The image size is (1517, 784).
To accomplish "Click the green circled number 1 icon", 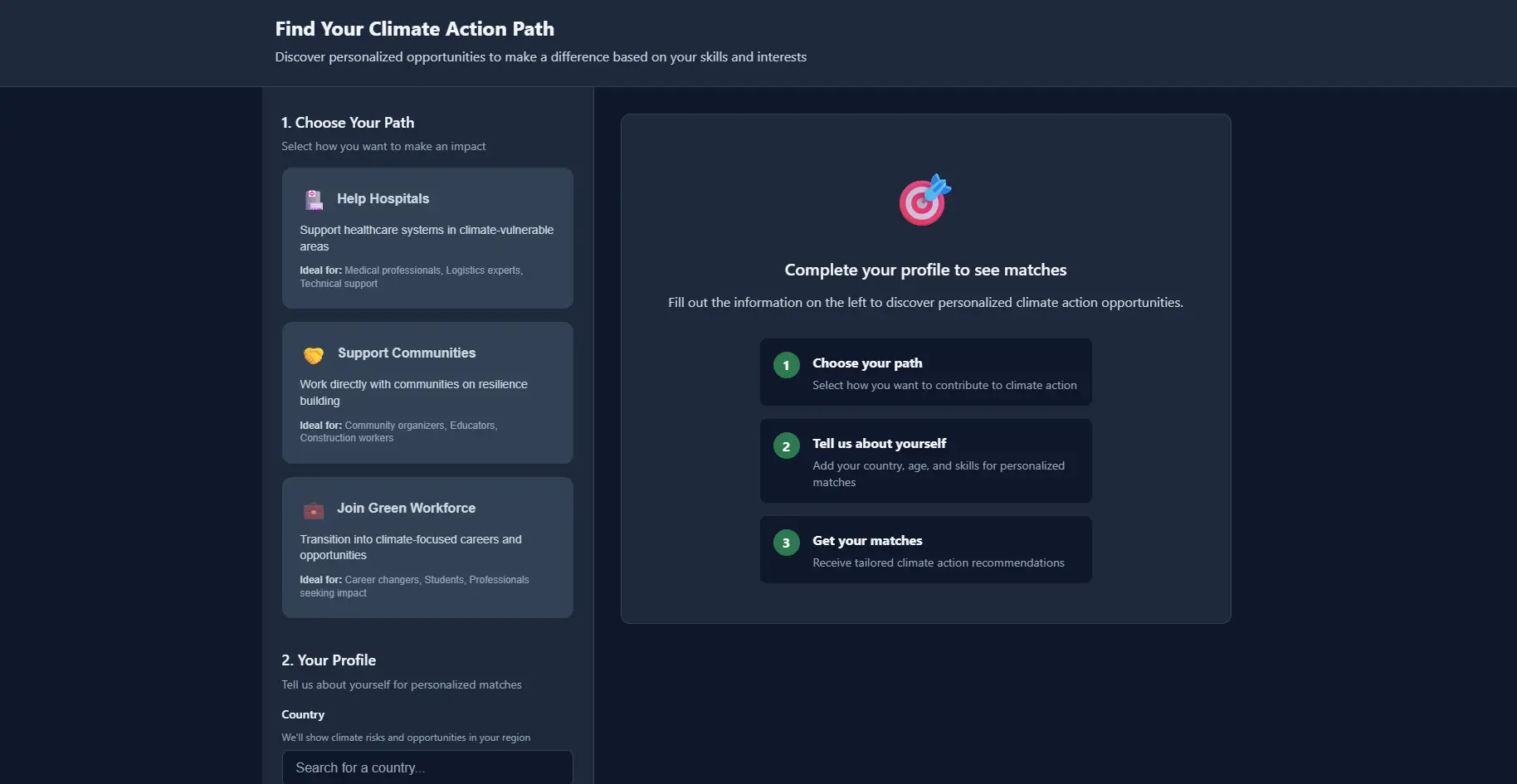I will (786, 365).
